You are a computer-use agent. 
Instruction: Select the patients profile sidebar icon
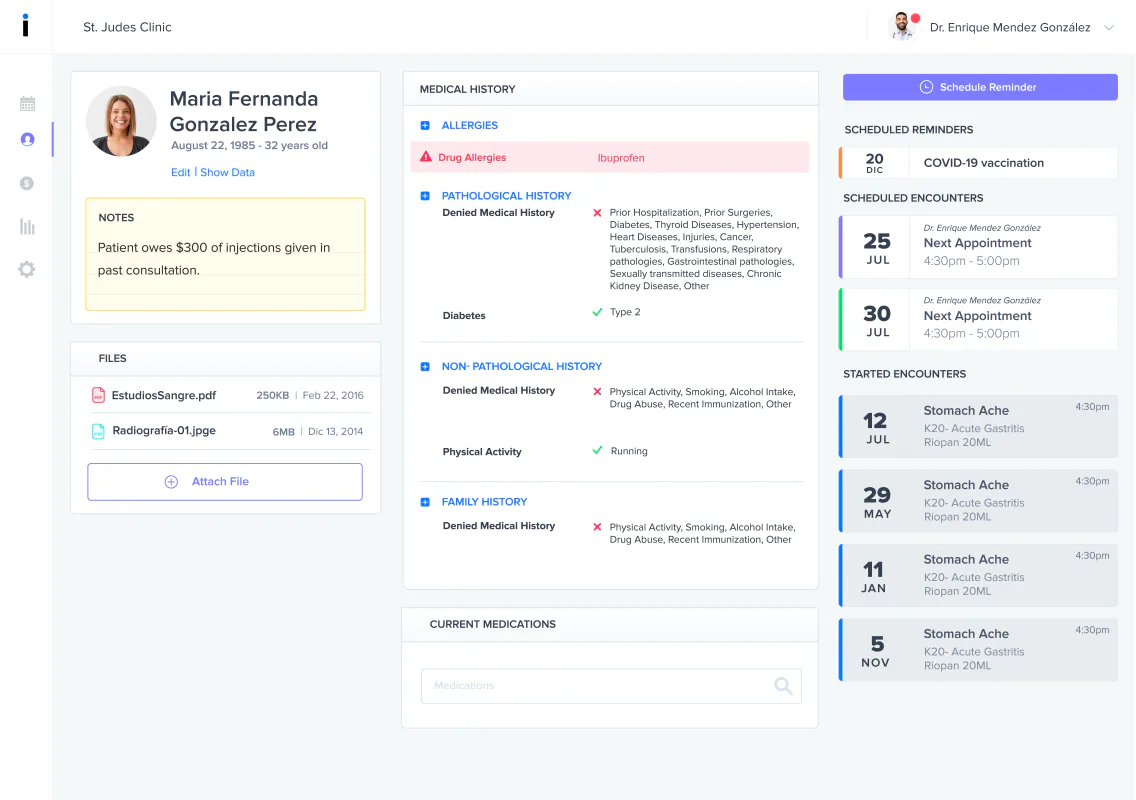(x=28, y=139)
